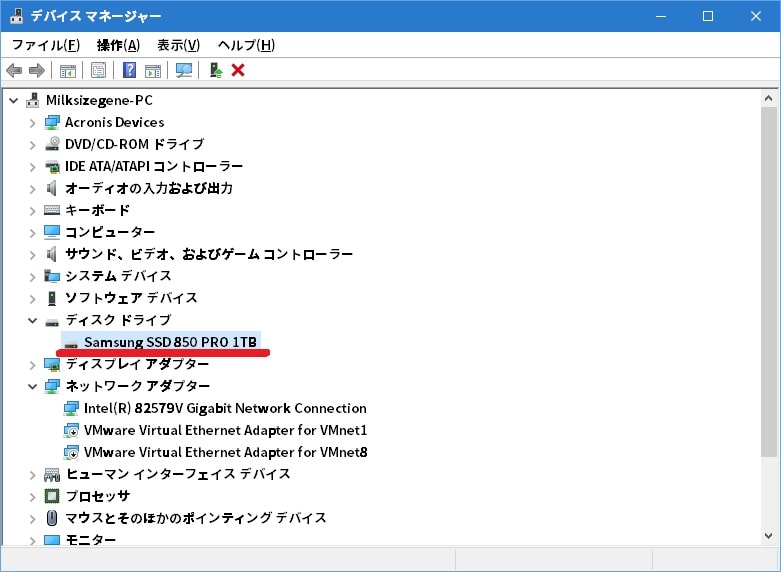Screen dimensions: 781x572
Task: Click the VMnet1 adapter icon
Action: (x=71, y=430)
